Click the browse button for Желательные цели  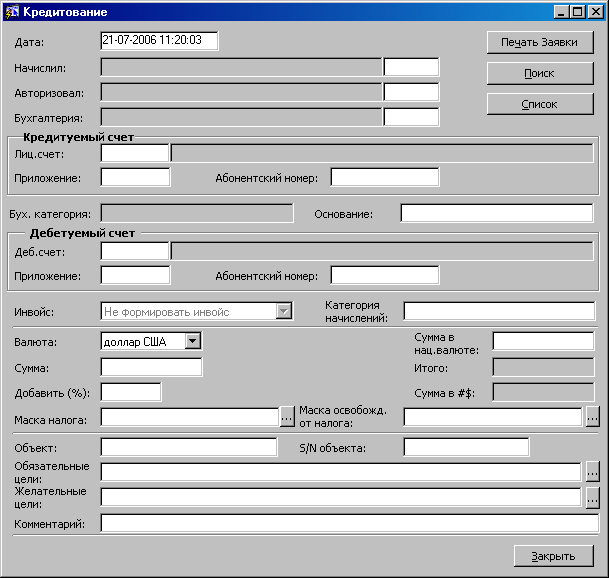592,498
